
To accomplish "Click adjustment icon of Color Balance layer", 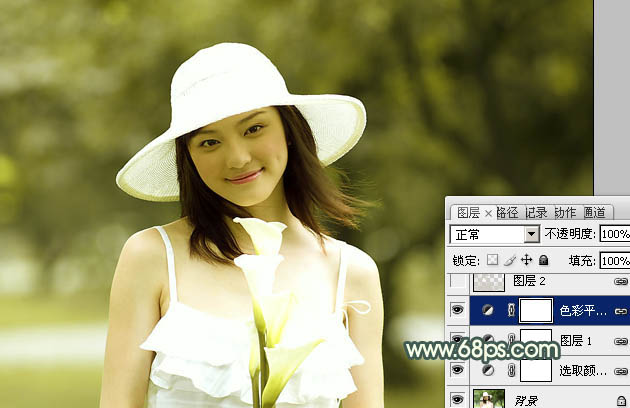I will coord(487,311).
